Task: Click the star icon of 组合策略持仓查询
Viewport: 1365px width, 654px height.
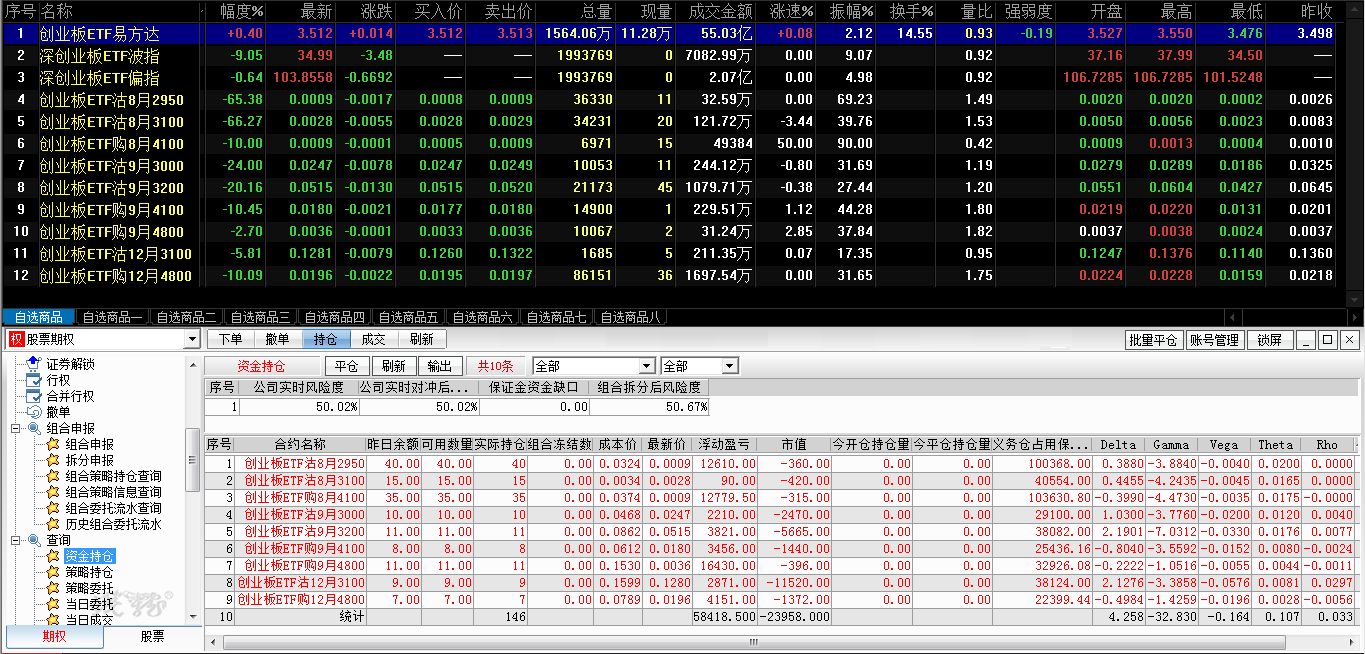Action: tap(53, 476)
